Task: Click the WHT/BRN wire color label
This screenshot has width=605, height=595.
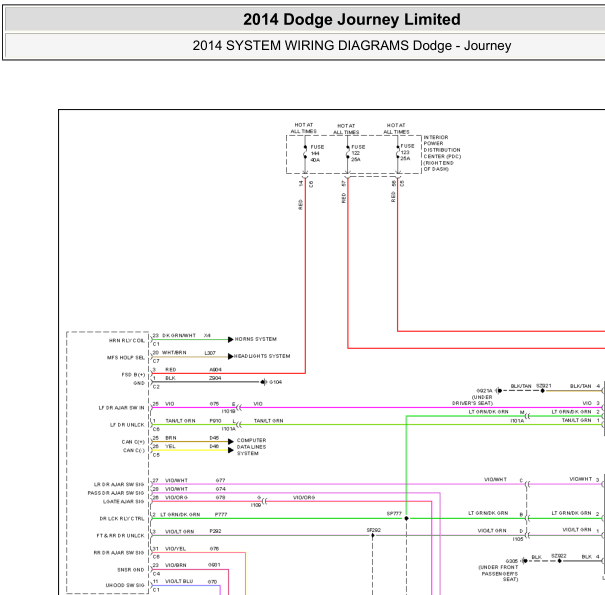Action: coord(174,352)
